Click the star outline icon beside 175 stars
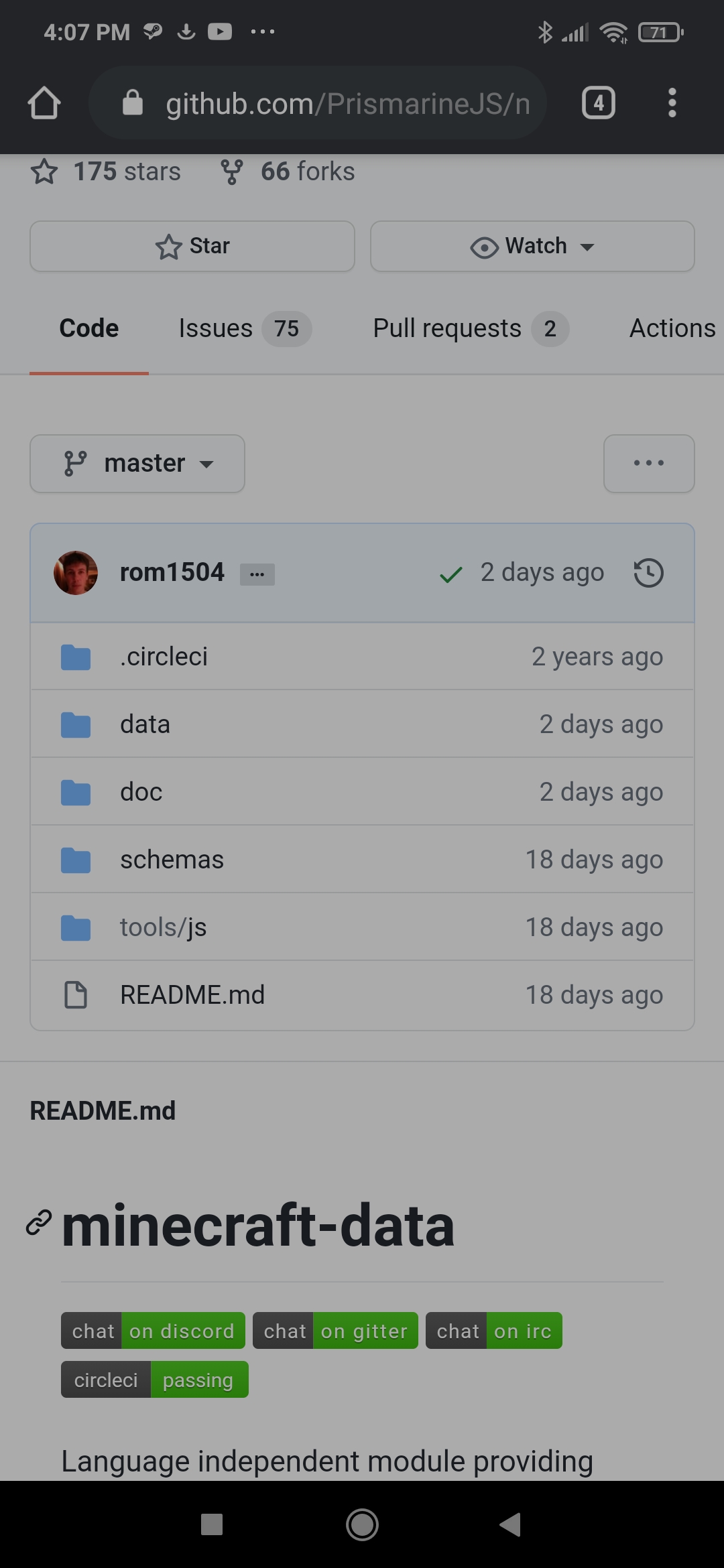Screen dimensions: 724x1568 tap(44, 172)
